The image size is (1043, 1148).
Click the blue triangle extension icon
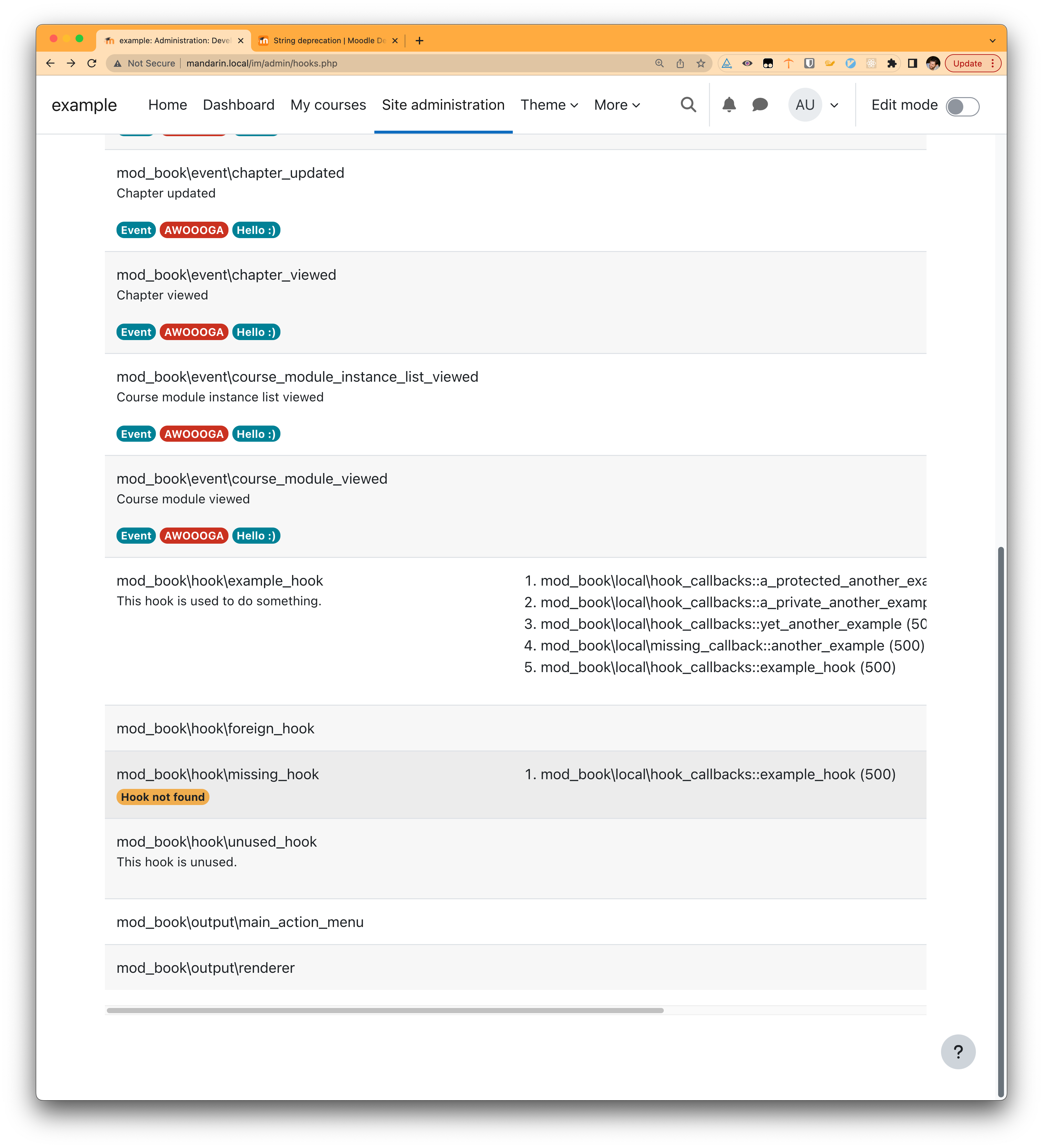pyautogui.click(x=727, y=63)
